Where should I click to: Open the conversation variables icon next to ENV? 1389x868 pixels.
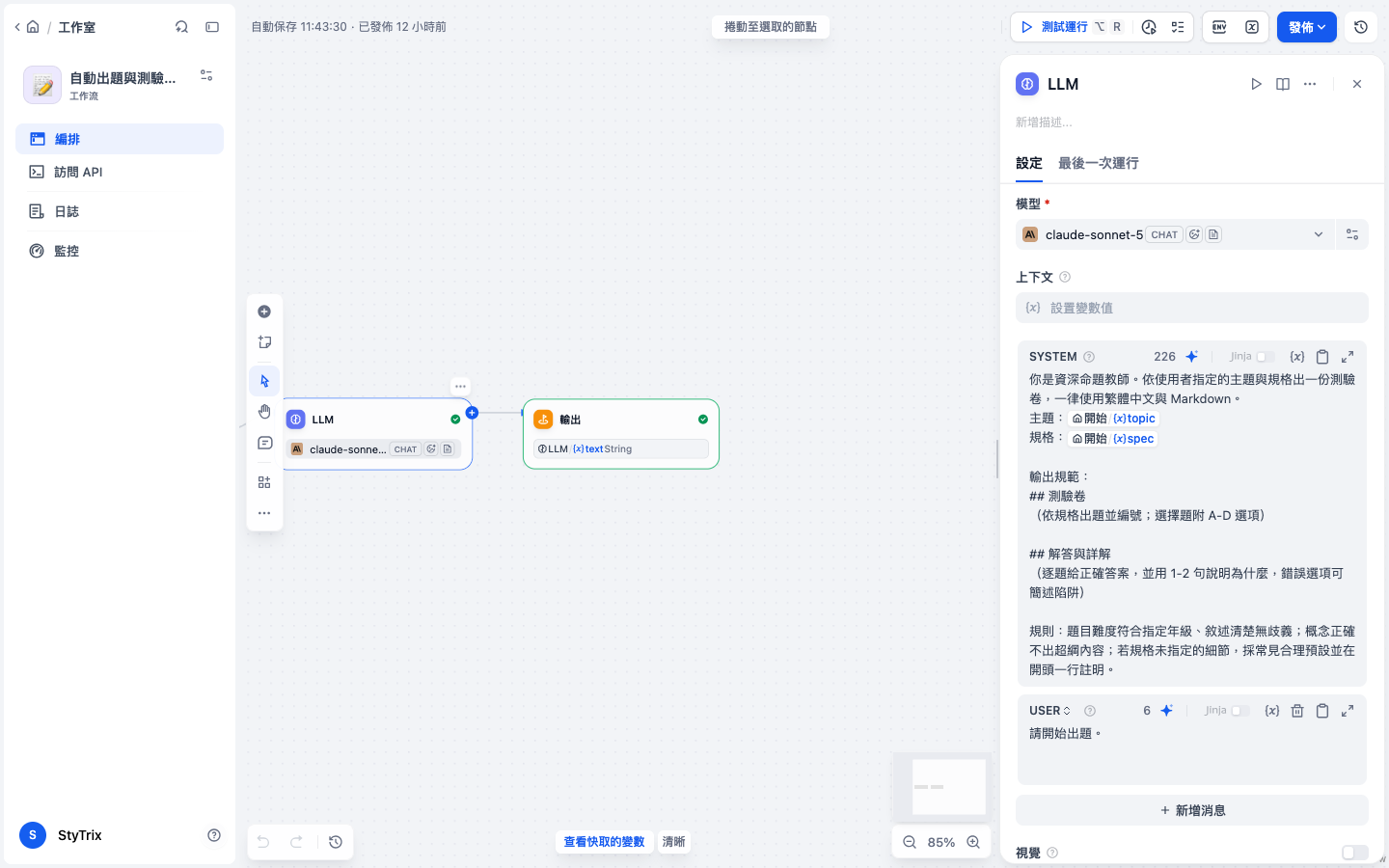click(x=1252, y=27)
